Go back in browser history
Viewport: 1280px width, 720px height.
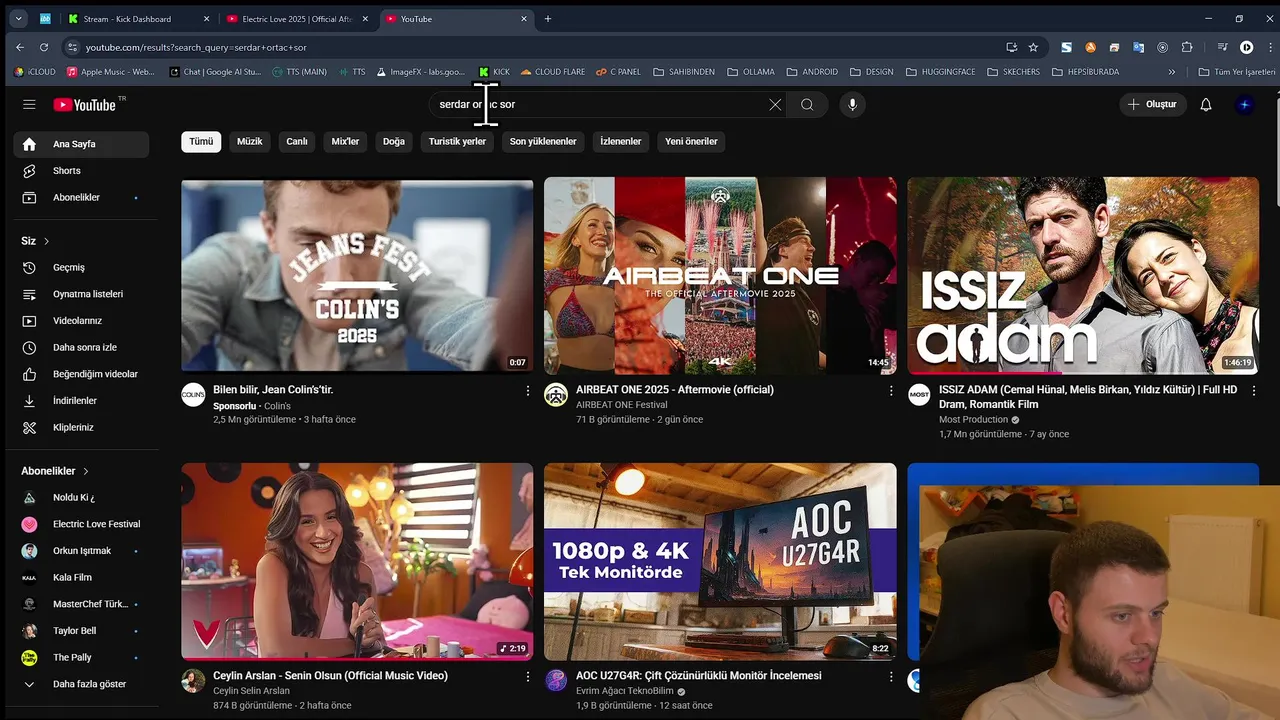click(x=20, y=47)
